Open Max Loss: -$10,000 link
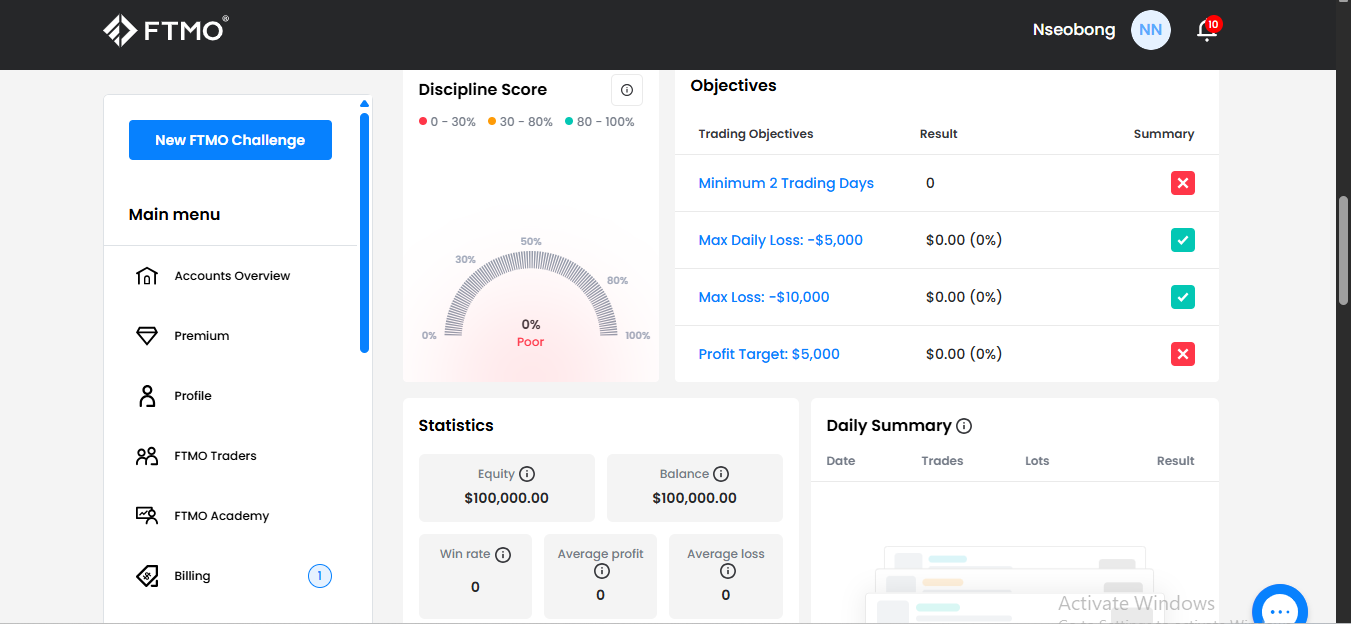Screen dimensions: 1351x624 764,297
